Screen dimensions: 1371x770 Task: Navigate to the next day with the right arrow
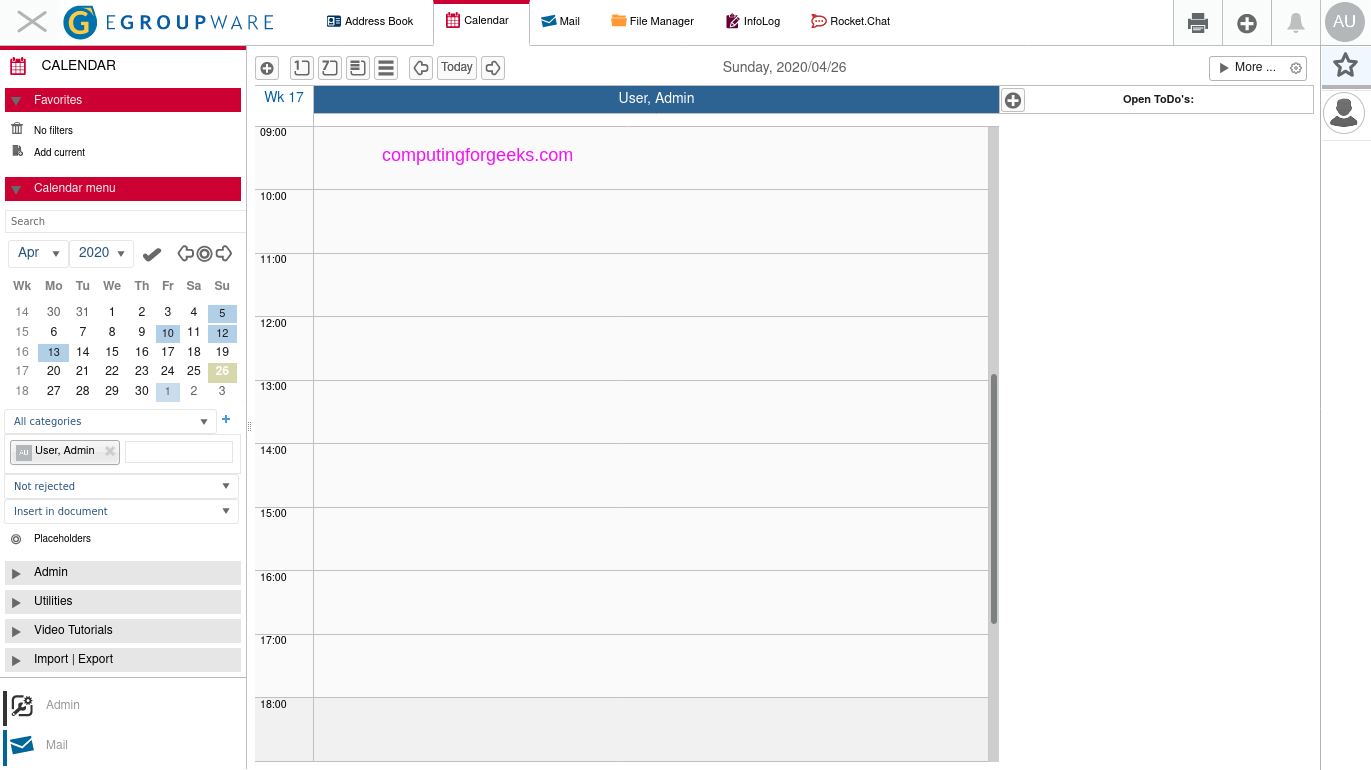[491, 67]
